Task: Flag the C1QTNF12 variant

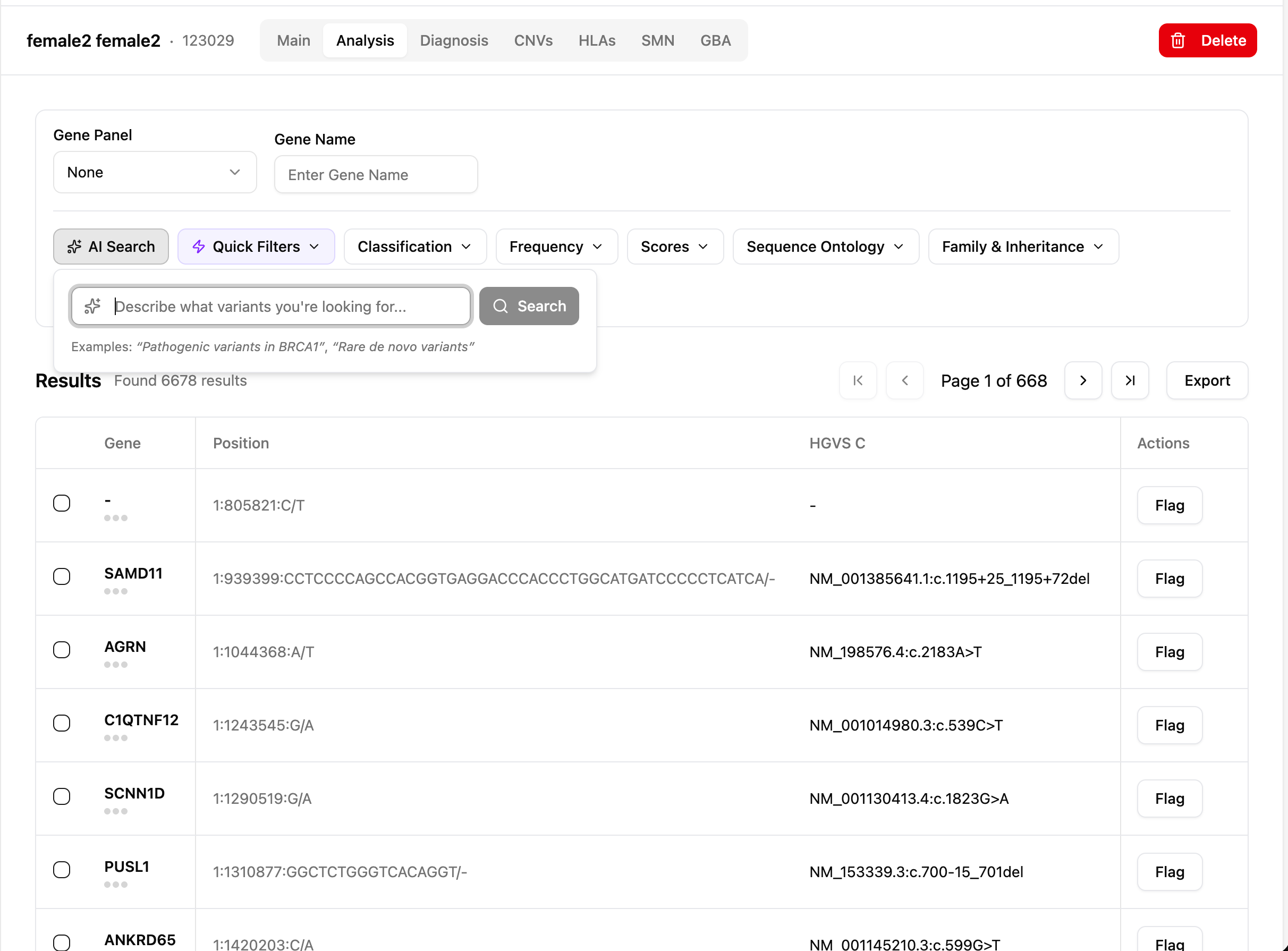Action: tap(1169, 725)
